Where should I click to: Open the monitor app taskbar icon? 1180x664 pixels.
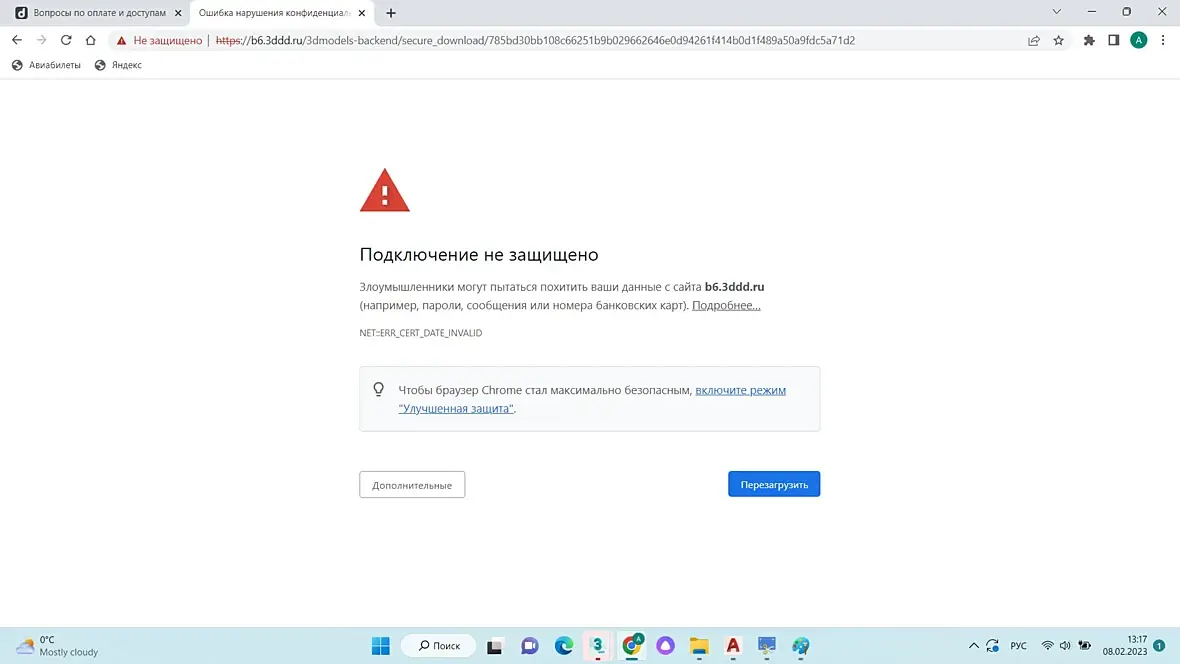[767, 646]
